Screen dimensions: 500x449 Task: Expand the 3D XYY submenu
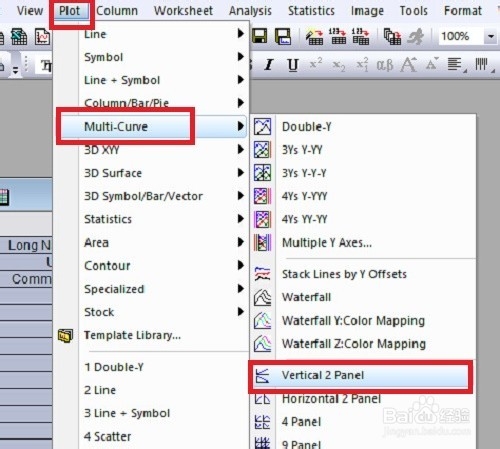pyautogui.click(x=240, y=149)
